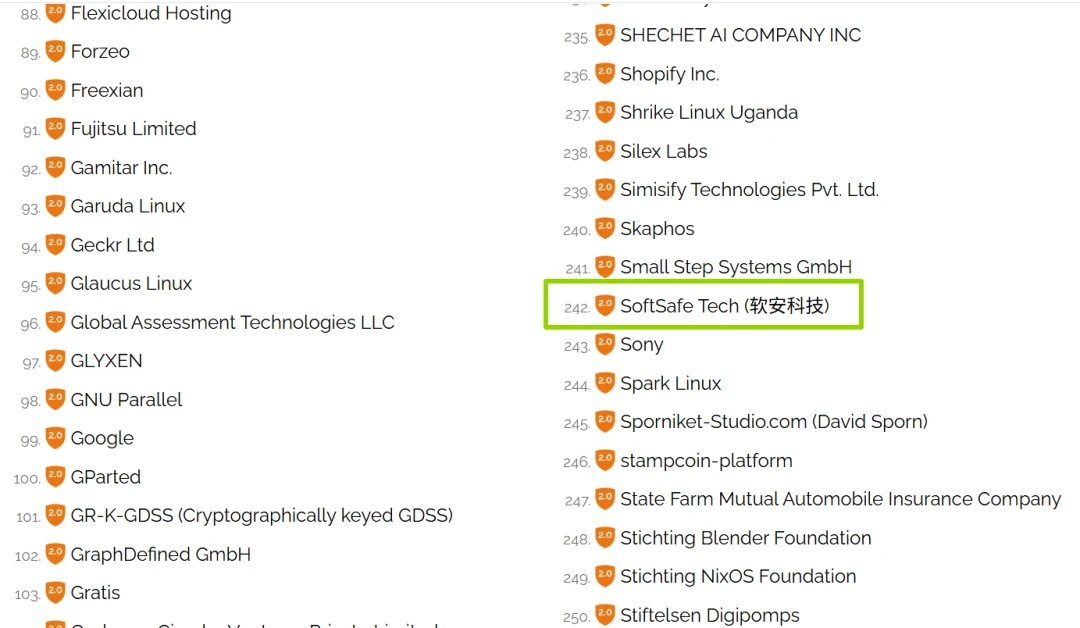Click the badge beside GR-K-GDSS entry
The image size is (1080, 628).
(x=55, y=515)
